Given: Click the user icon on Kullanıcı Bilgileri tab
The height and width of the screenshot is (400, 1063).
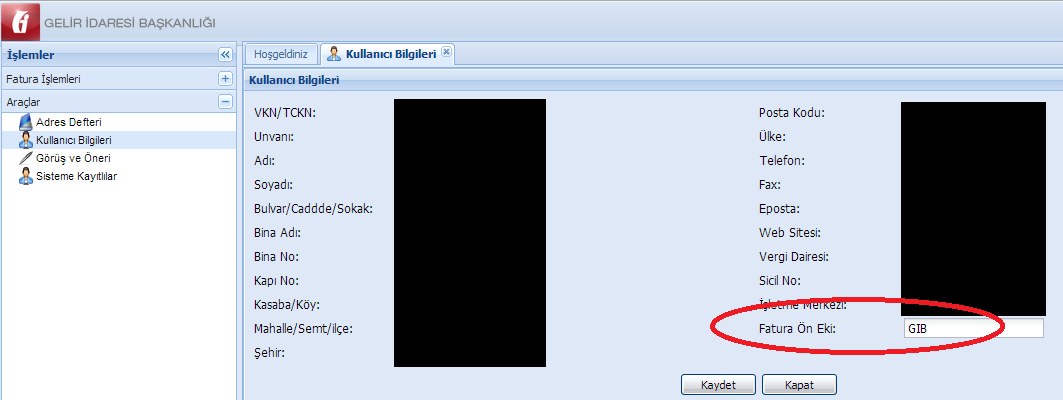Looking at the screenshot, I should pyautogui.click(x=334, y=54).
